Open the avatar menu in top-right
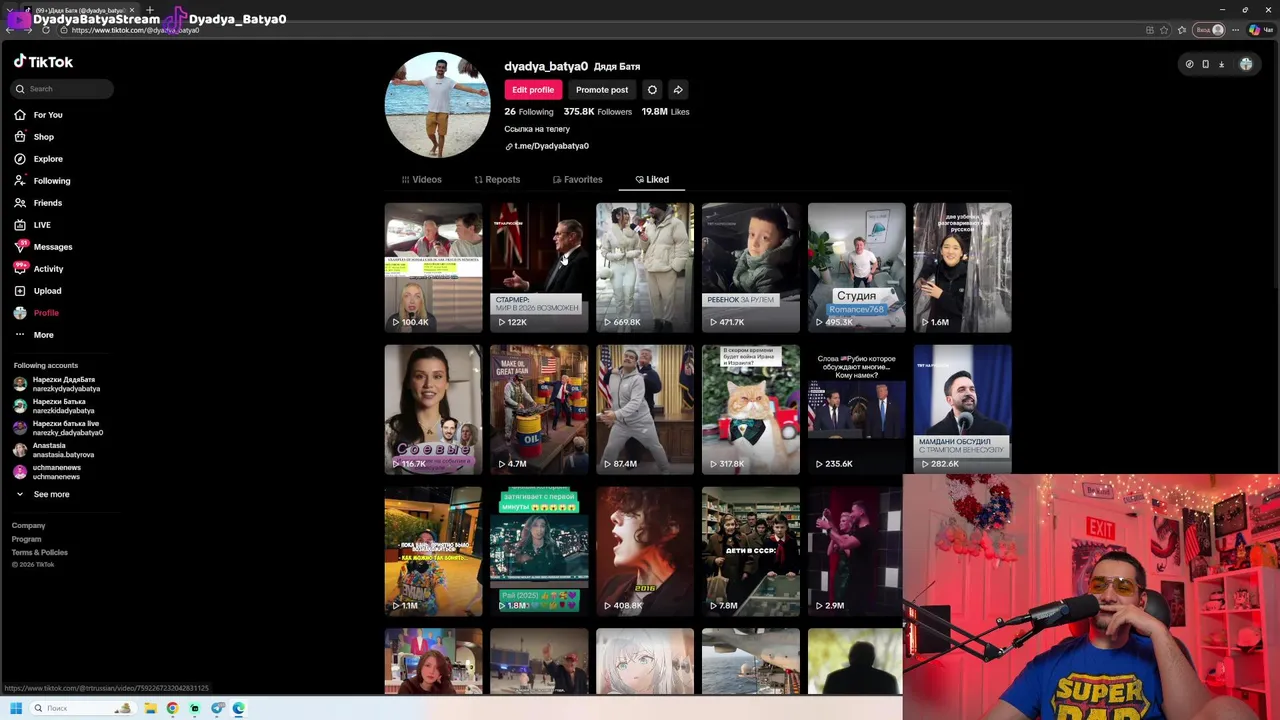Image resolution: width=1280 pixels, height=720 pixels. click(x=1246, y=64)
